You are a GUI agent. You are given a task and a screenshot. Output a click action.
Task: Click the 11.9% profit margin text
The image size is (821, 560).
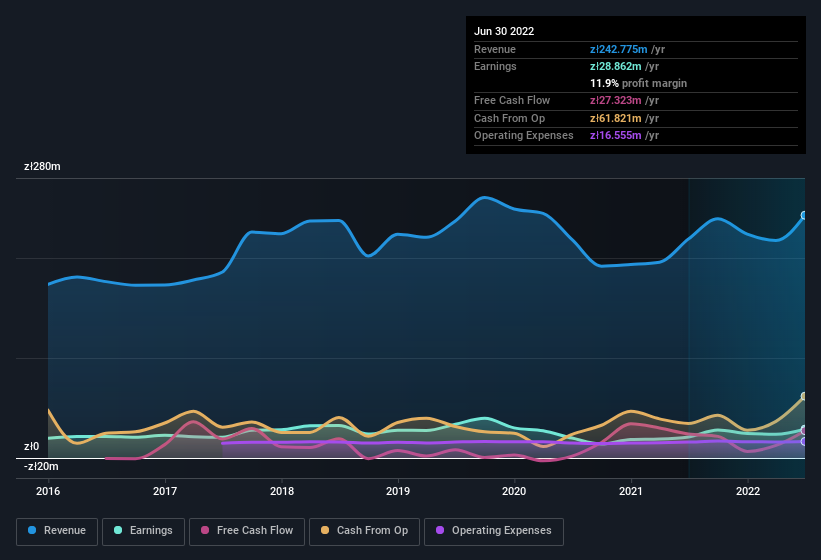(638, 83)
